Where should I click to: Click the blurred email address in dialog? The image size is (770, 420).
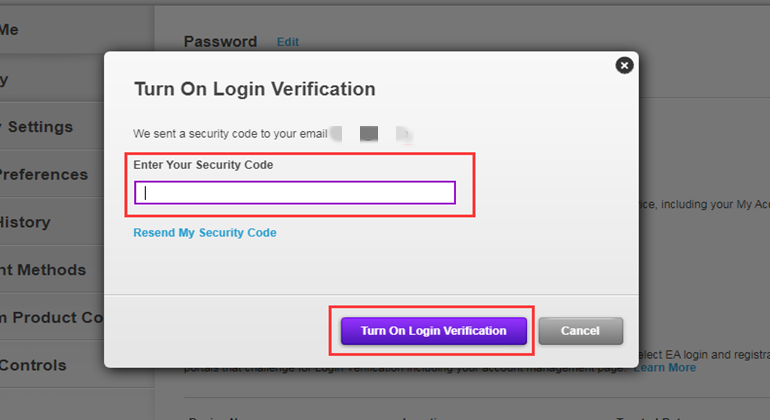click(x=370, y=133)
